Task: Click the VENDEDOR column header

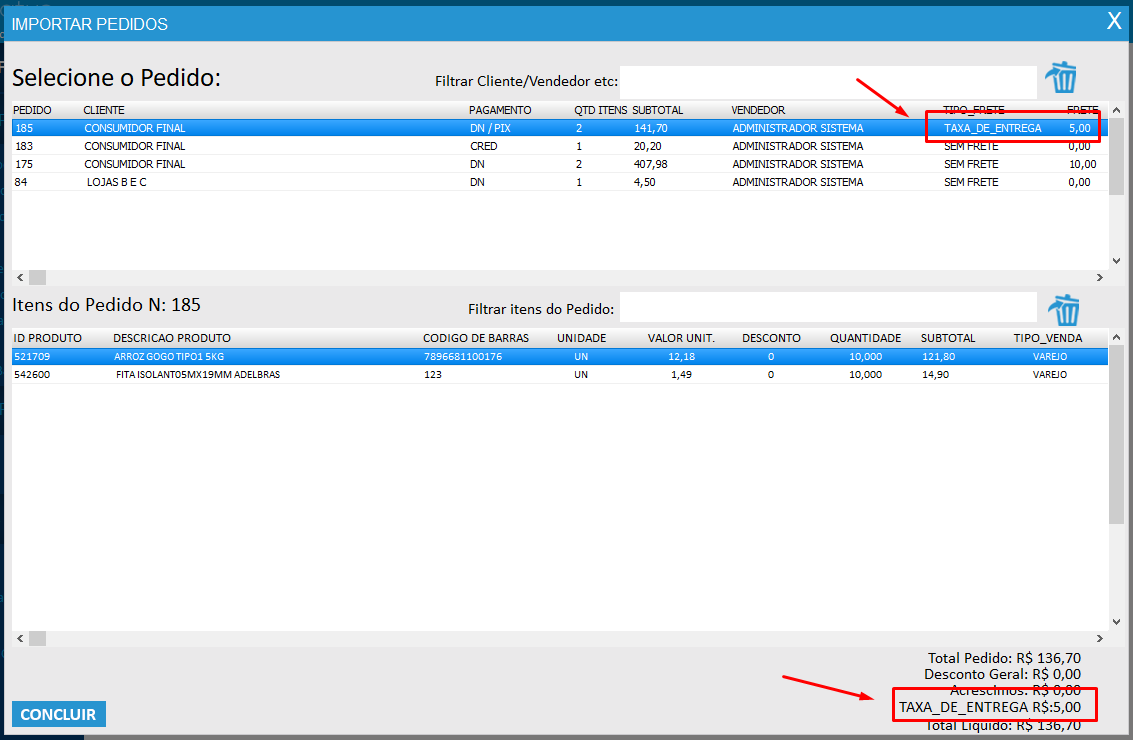Action: point(758,110)
